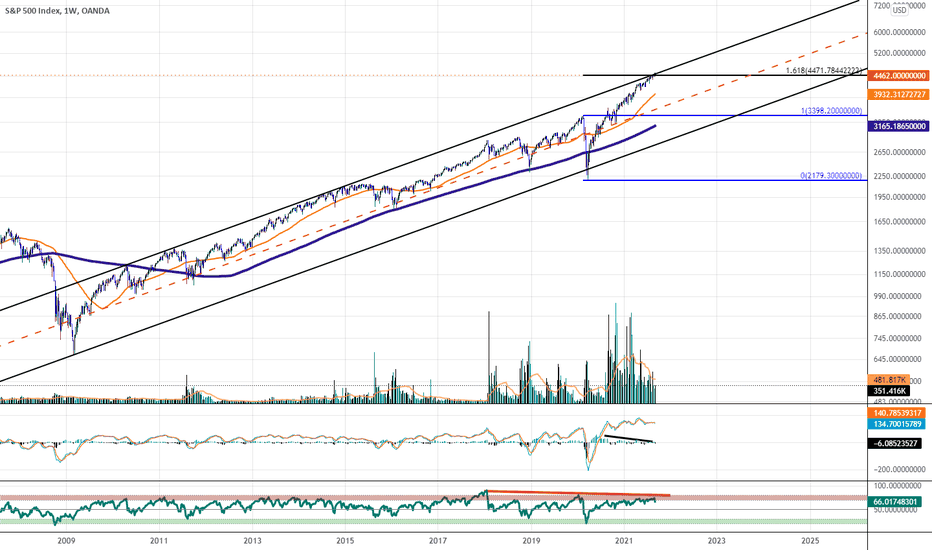The width and height of the screenshot is (932, 550).
Task: Click the 2009 time axis label
Action: pos(66,540)
